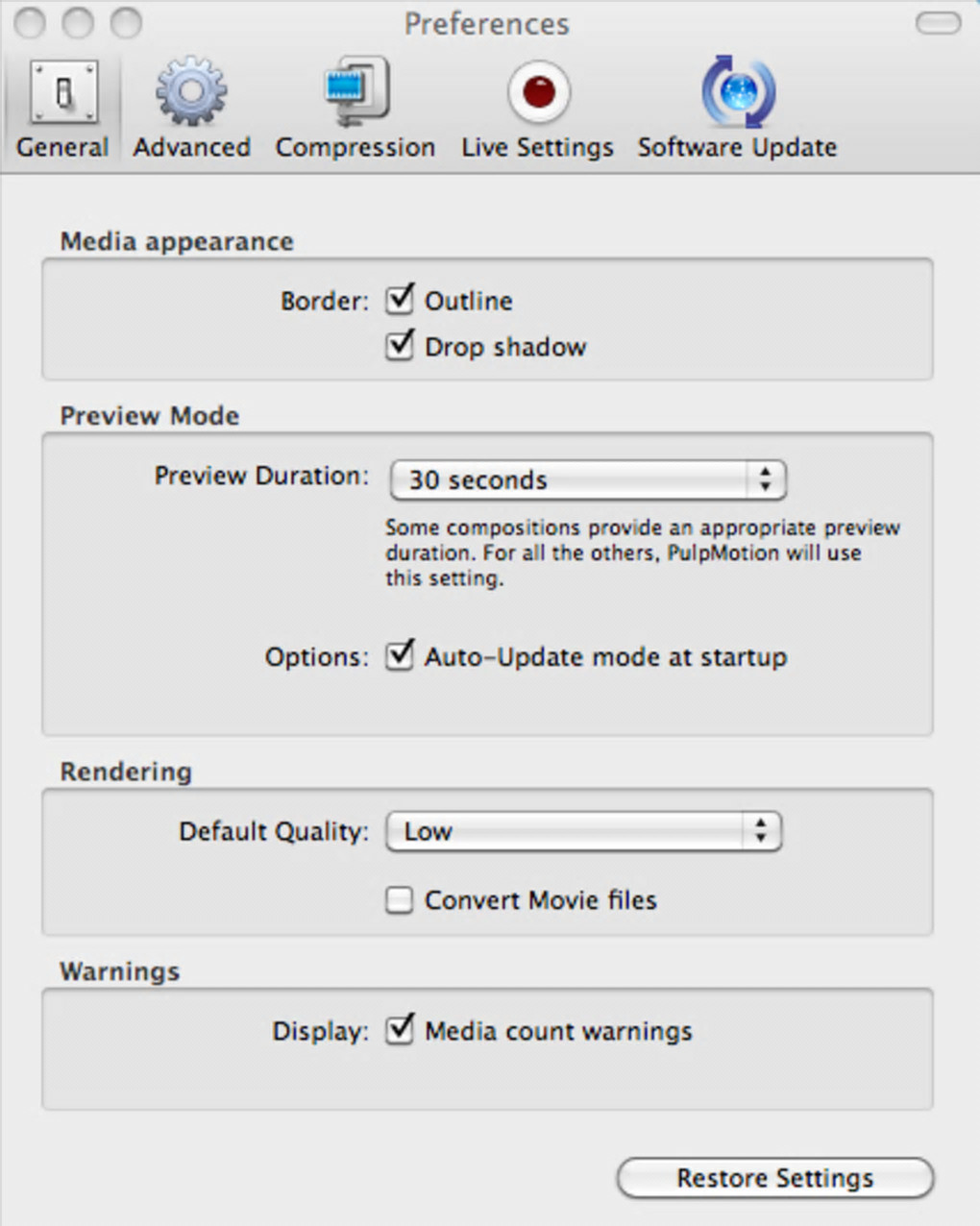Viewport: 980px width, 1226px height.
Task: Open the General preferences switch icon
Action: click(x=63, y=93)
